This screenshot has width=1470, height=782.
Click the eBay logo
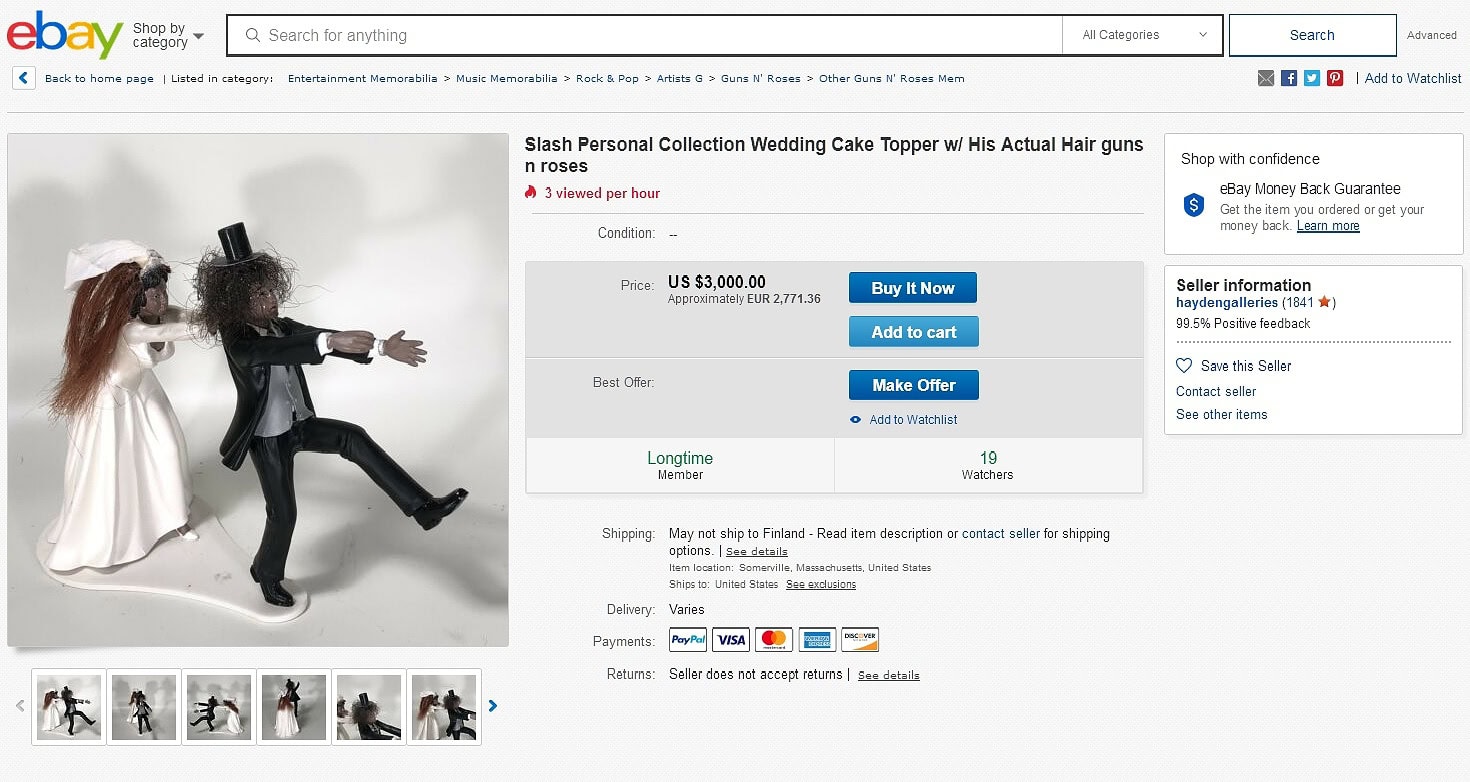coord(65,36)
